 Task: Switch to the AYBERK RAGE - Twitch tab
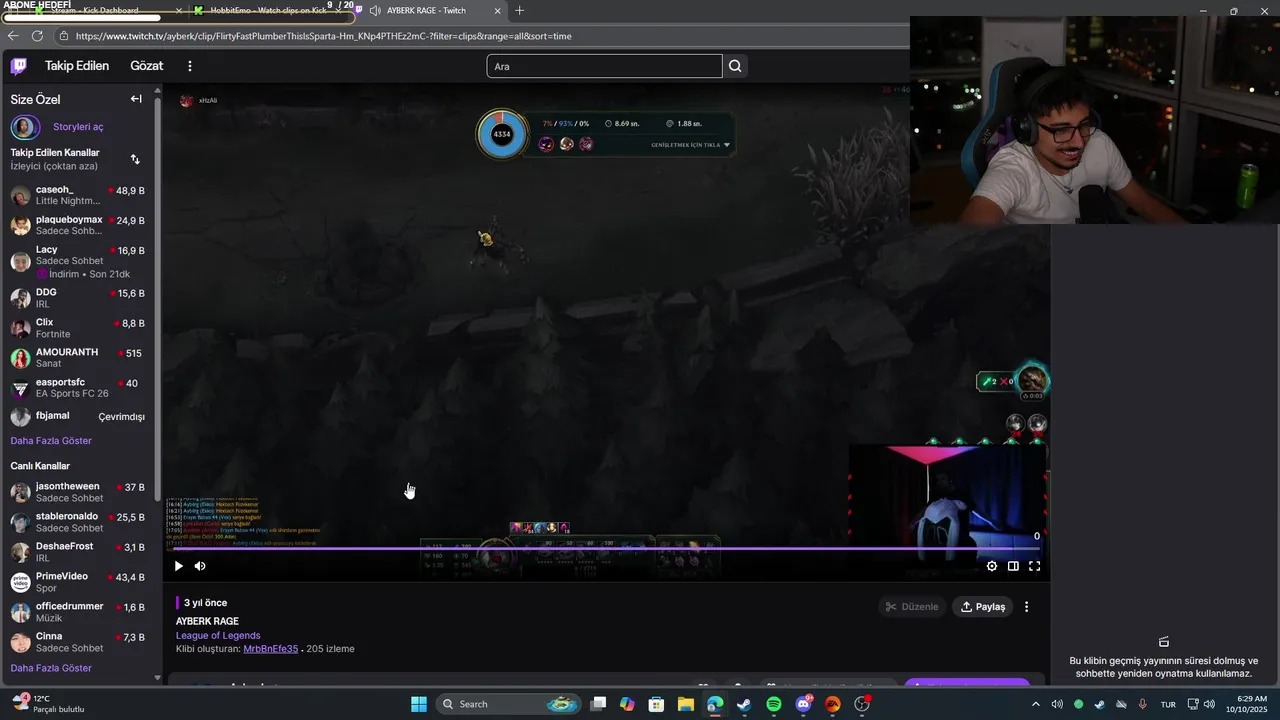(x=426, y=11)
